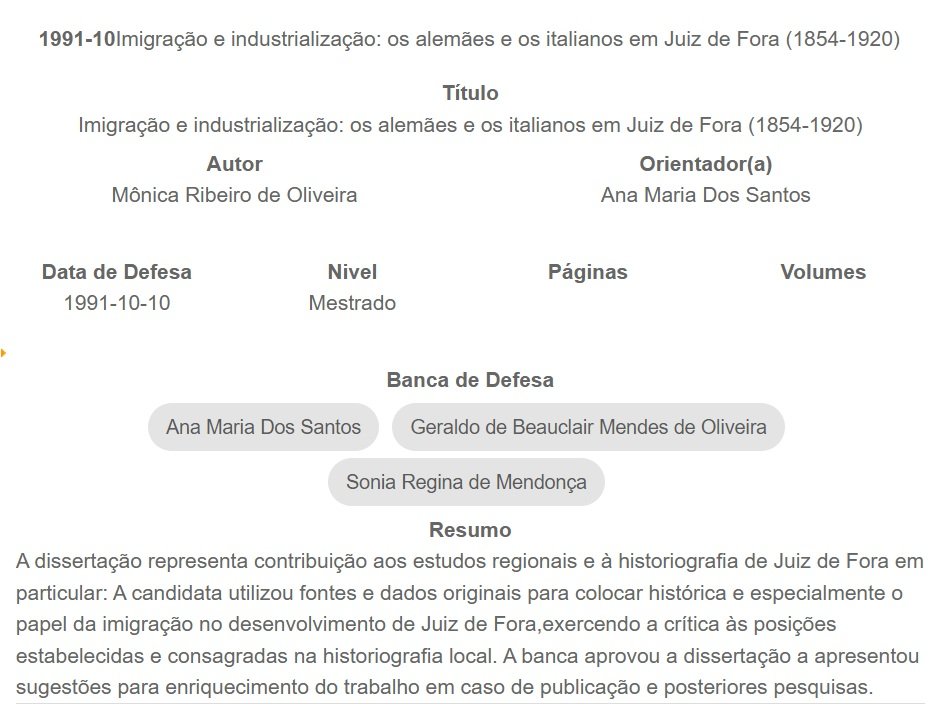
Task: Select the Sonia Regina de Mendonça pill
Action: (466, 482)
